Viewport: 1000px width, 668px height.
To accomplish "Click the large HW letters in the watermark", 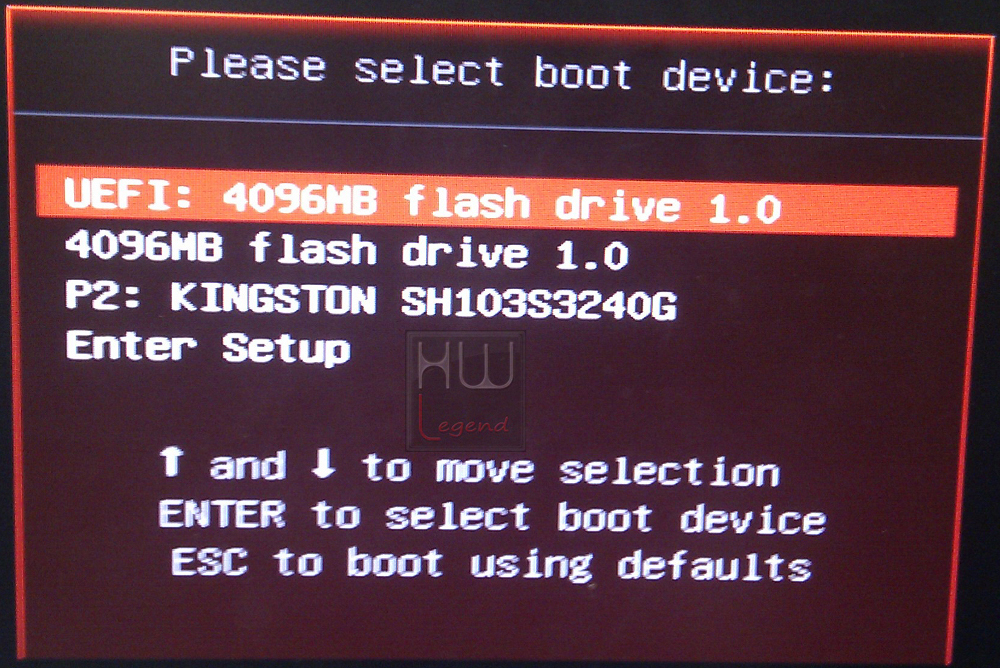I will pyautogui.click(x=466, y=364).
